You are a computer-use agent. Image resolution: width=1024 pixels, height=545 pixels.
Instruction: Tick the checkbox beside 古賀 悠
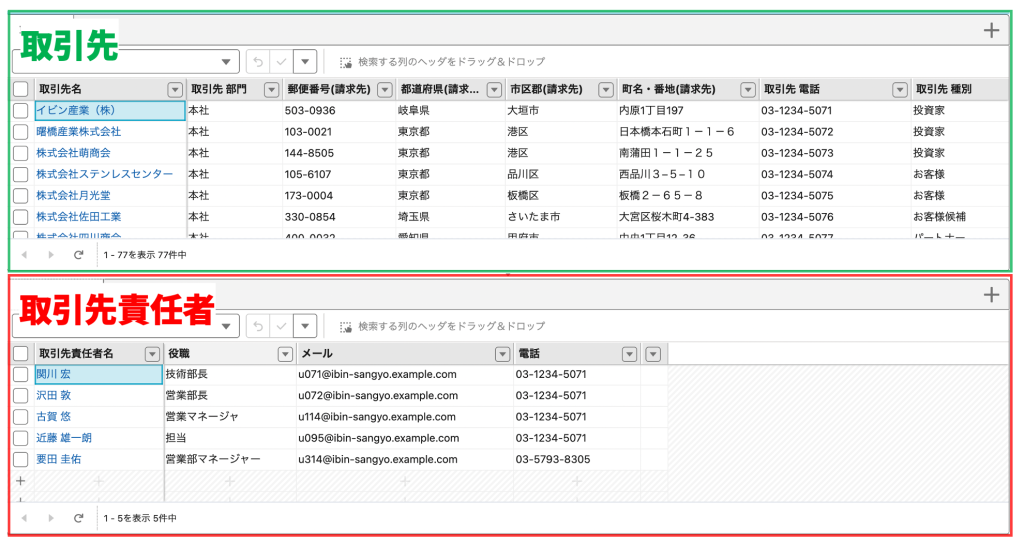coord(21,417)
